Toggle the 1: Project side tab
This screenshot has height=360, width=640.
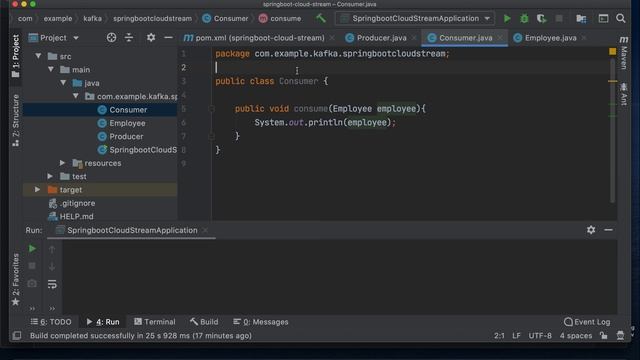16,56
